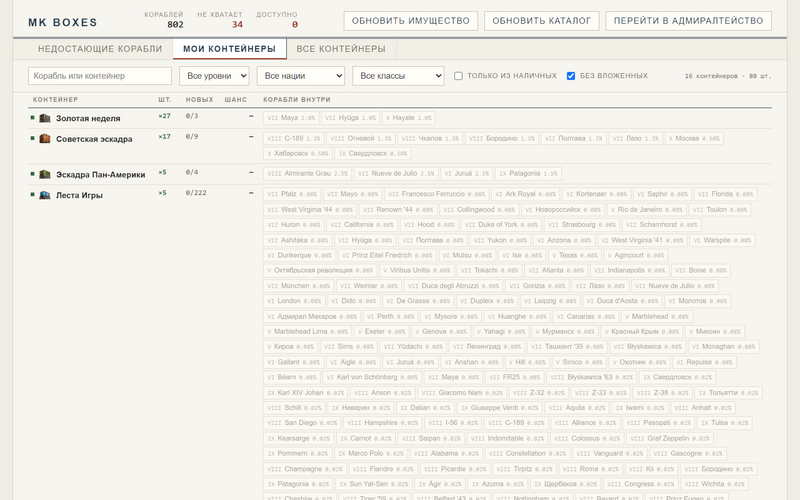This screenshot has width=800, height=500.
Task: Click the VI Gallant ship chip
Action: coord(294,362)
